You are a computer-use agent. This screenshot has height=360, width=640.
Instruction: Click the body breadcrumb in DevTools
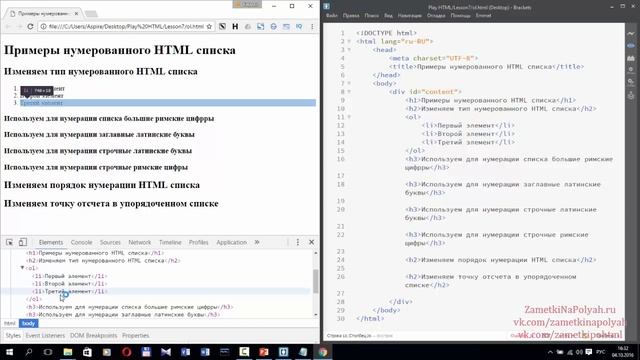tap(29, 323)
